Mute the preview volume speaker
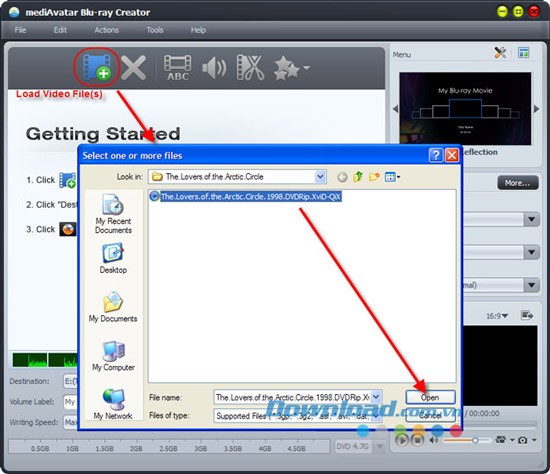 click(434, 440)
